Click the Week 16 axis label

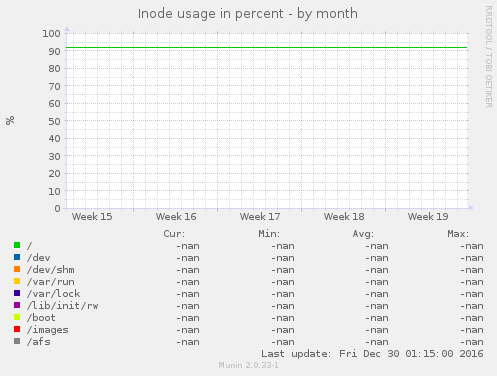(176, 217)
